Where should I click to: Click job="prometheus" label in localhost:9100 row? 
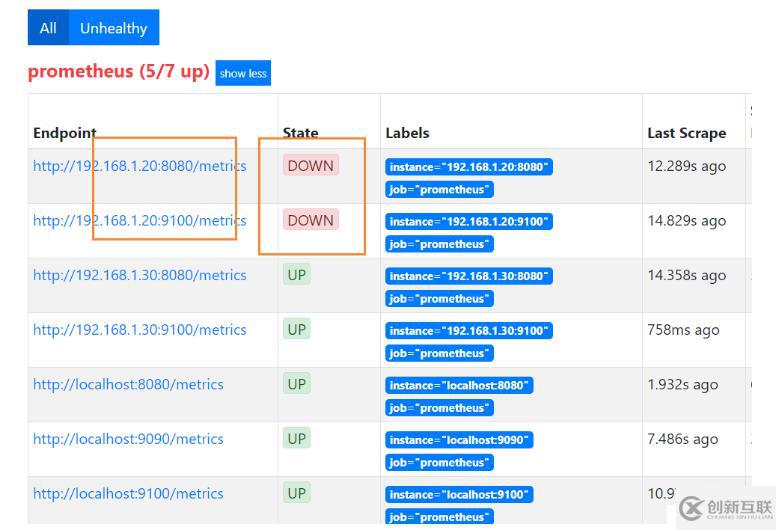pos(439,517)
